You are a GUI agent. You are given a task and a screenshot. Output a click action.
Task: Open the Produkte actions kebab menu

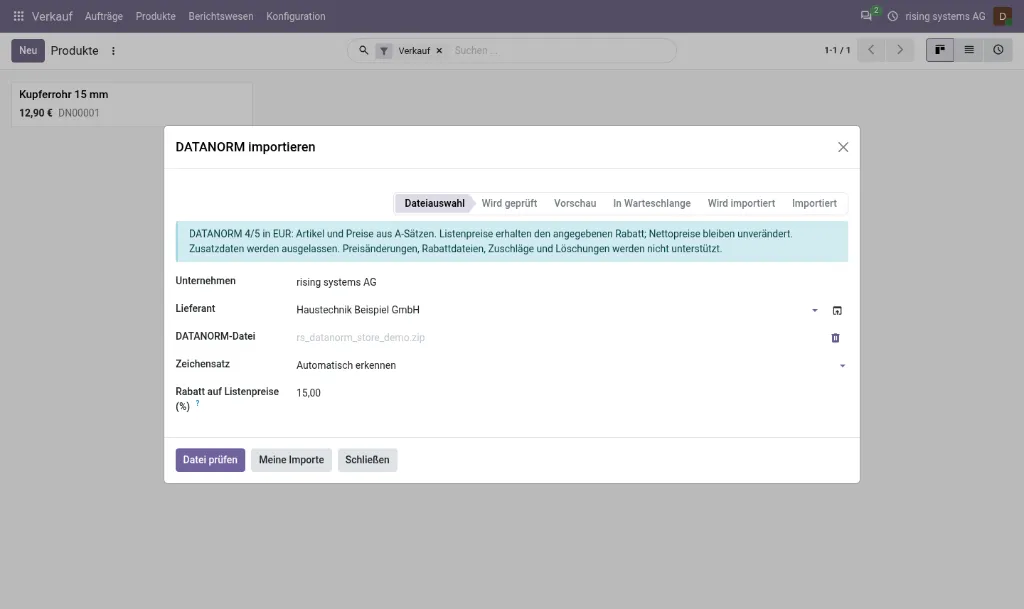pos(113,51)
